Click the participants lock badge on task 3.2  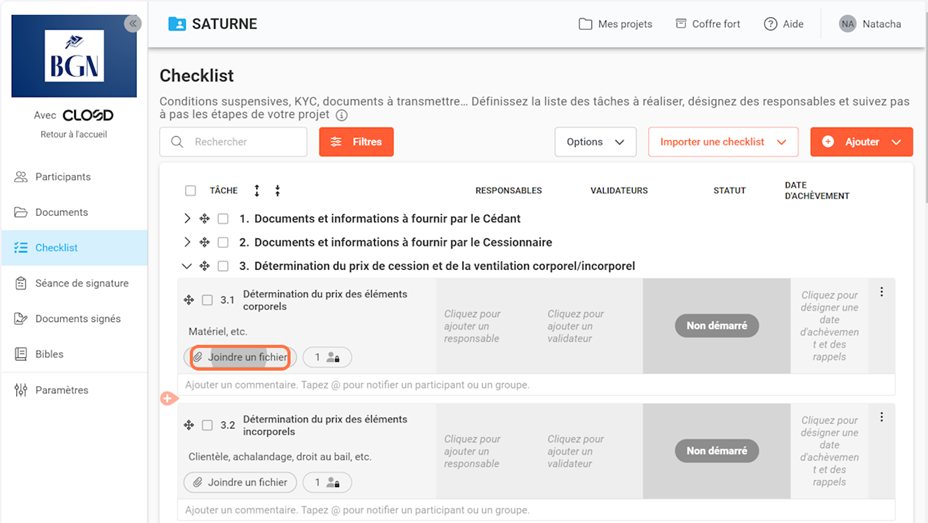(x=327, y=482)
